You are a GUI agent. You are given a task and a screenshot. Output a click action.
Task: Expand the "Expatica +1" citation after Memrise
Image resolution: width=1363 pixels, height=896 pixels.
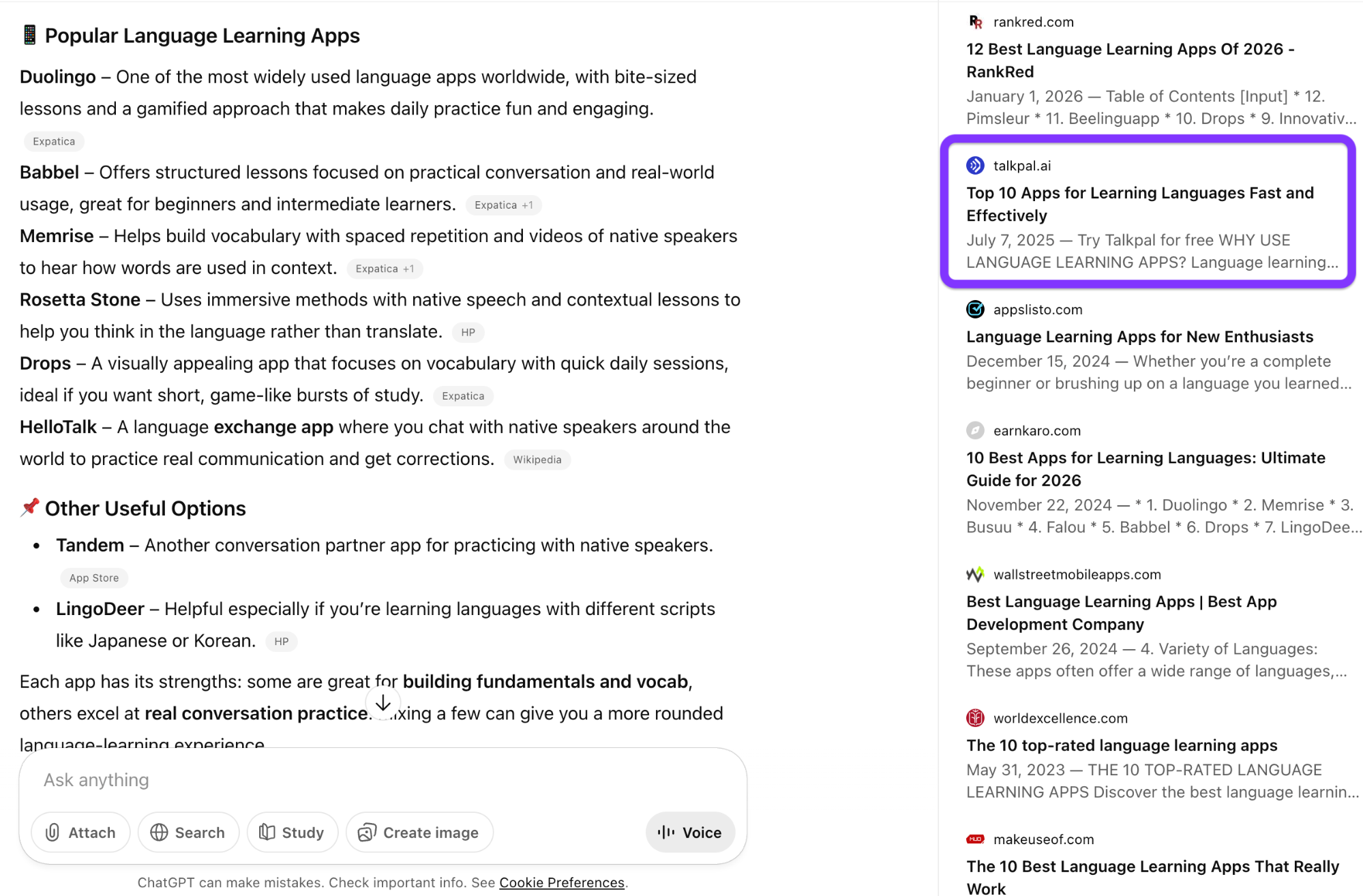pyautogui.click(x=385, y=269)
